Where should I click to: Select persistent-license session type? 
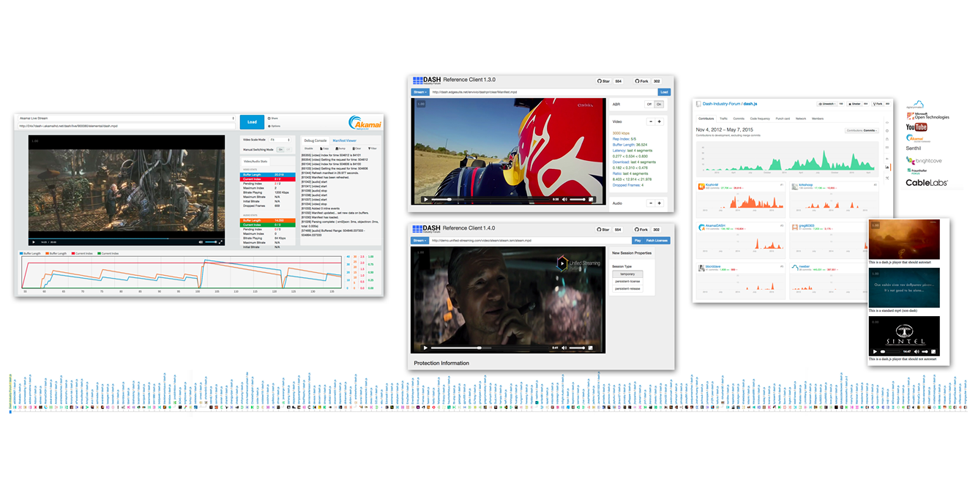click(628, 281)
